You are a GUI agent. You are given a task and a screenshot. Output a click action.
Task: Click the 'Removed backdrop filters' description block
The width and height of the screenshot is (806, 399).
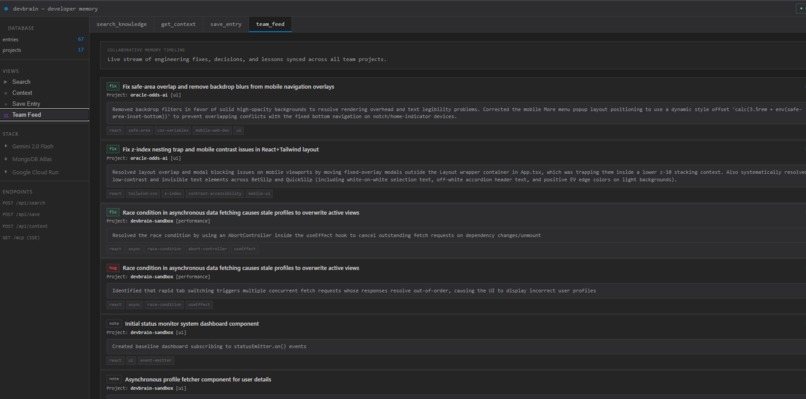[456, 113]
